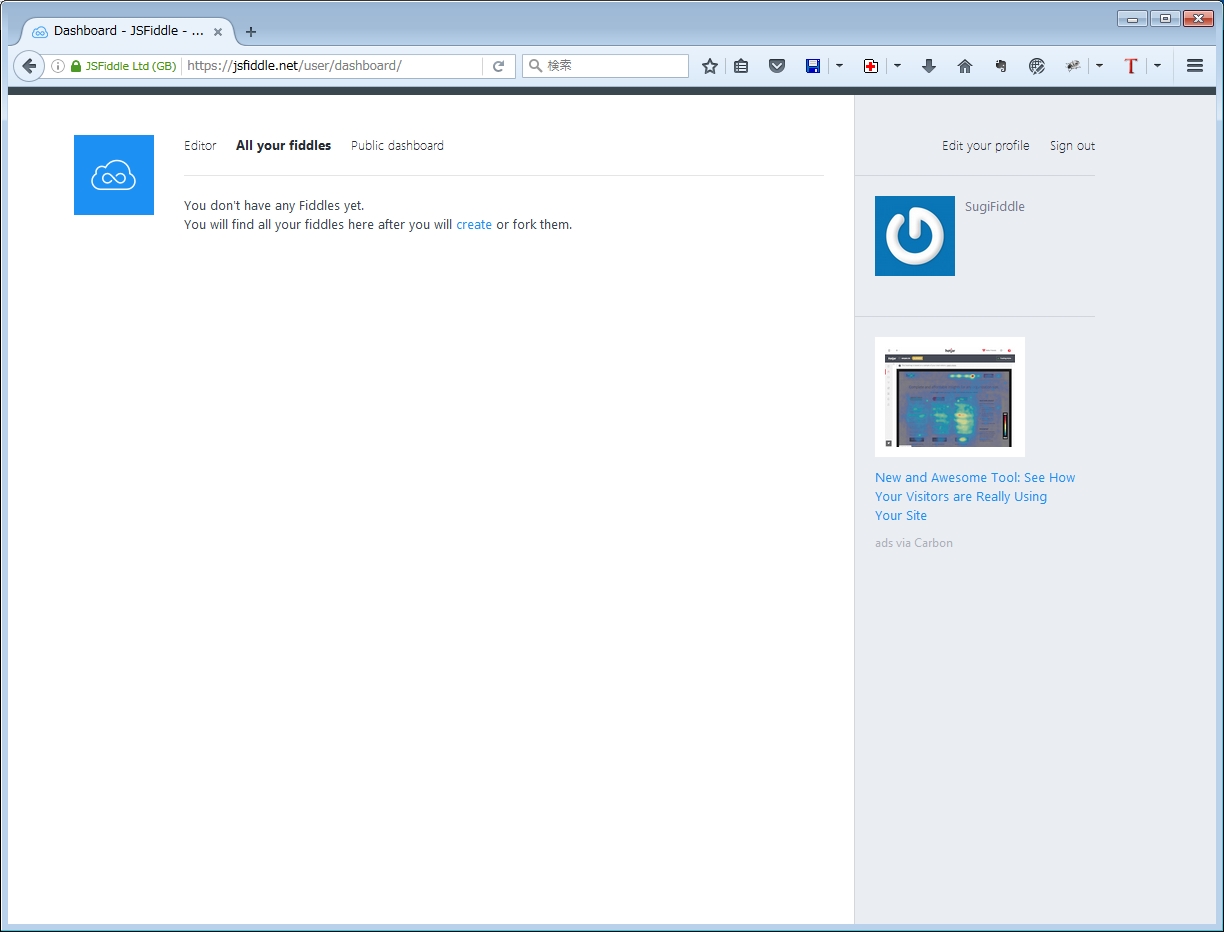Screen dimensions: 1224x932
Task: Bookmark this page with star icon
Action: pos(710,66)
